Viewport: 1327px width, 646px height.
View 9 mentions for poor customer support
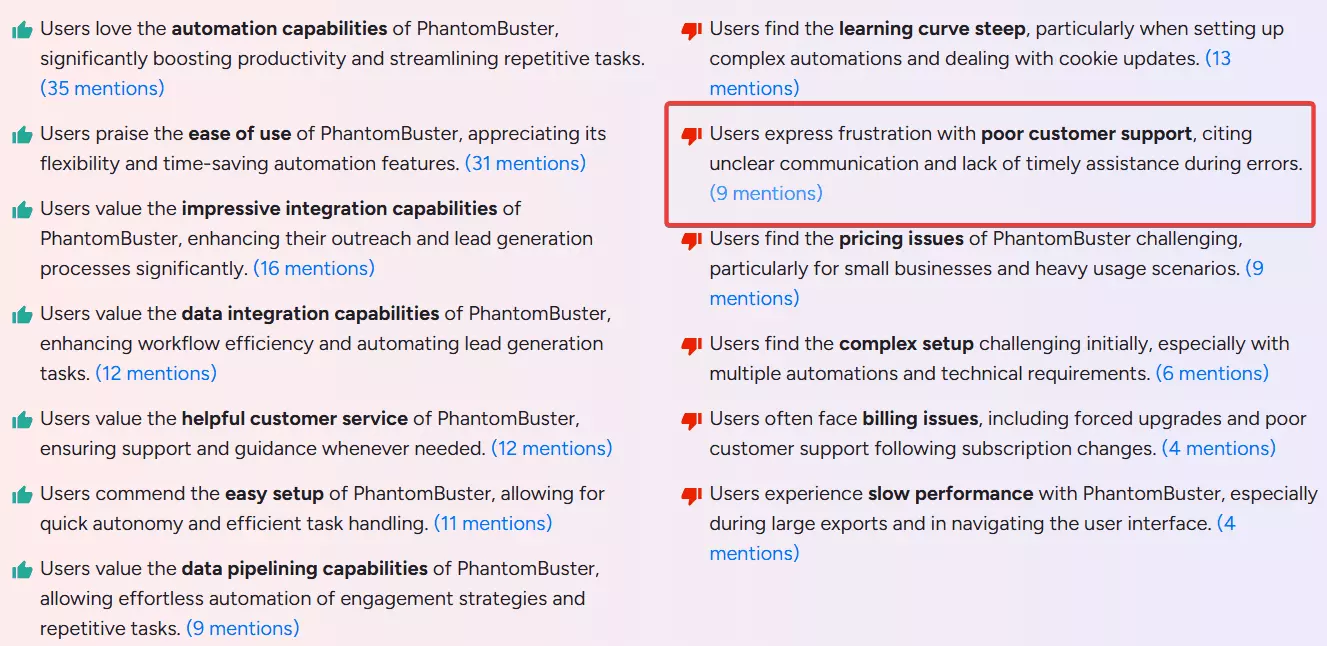(x=766, y=193)
